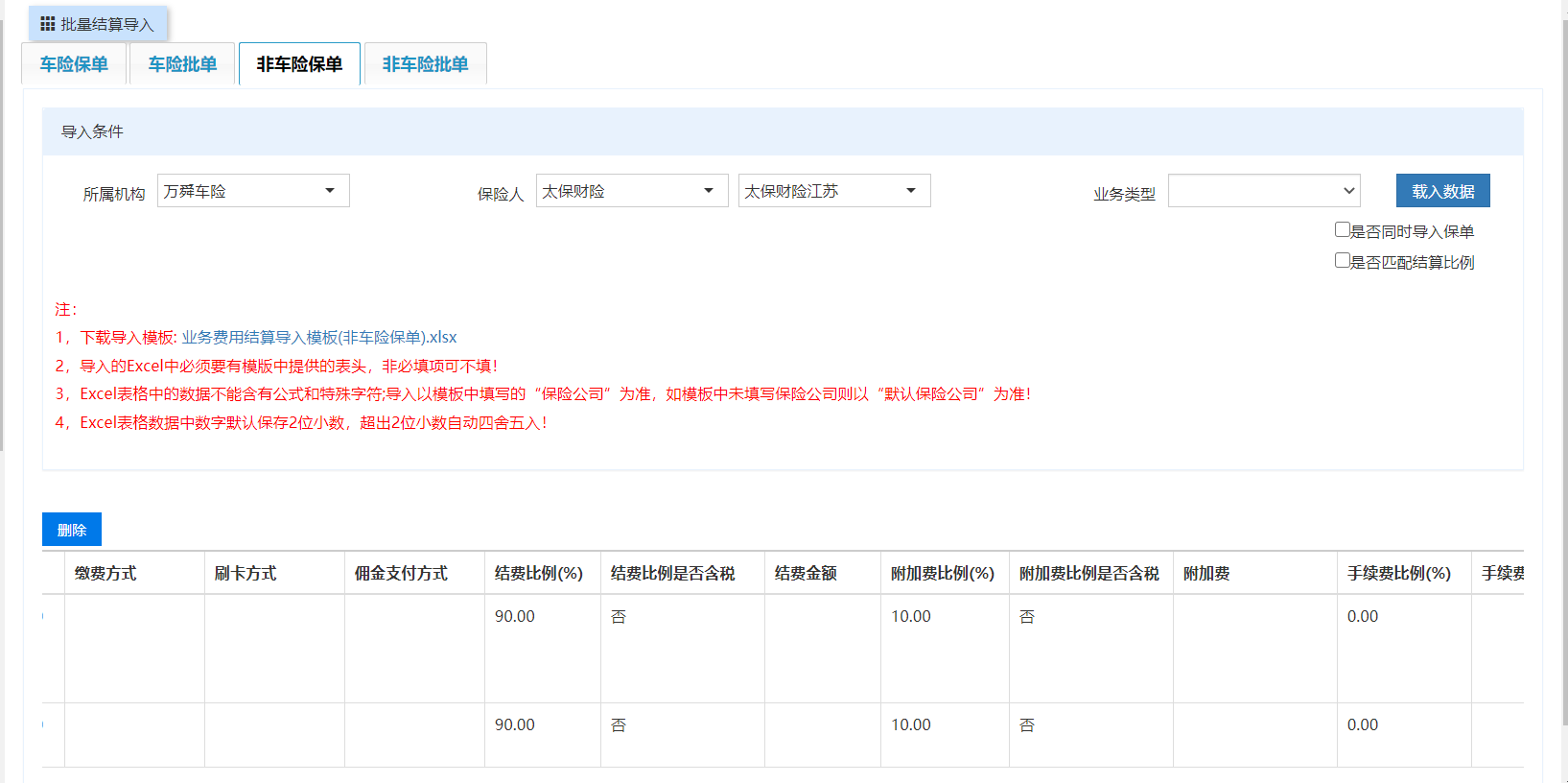Open the 业务类型 select box
The width and height of the screenshot is (1568, 783).
point(1264,191)
